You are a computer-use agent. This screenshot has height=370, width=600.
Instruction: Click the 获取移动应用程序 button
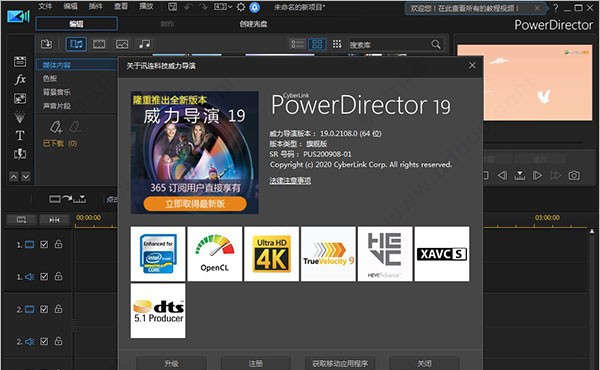click(x=340, y=363)
